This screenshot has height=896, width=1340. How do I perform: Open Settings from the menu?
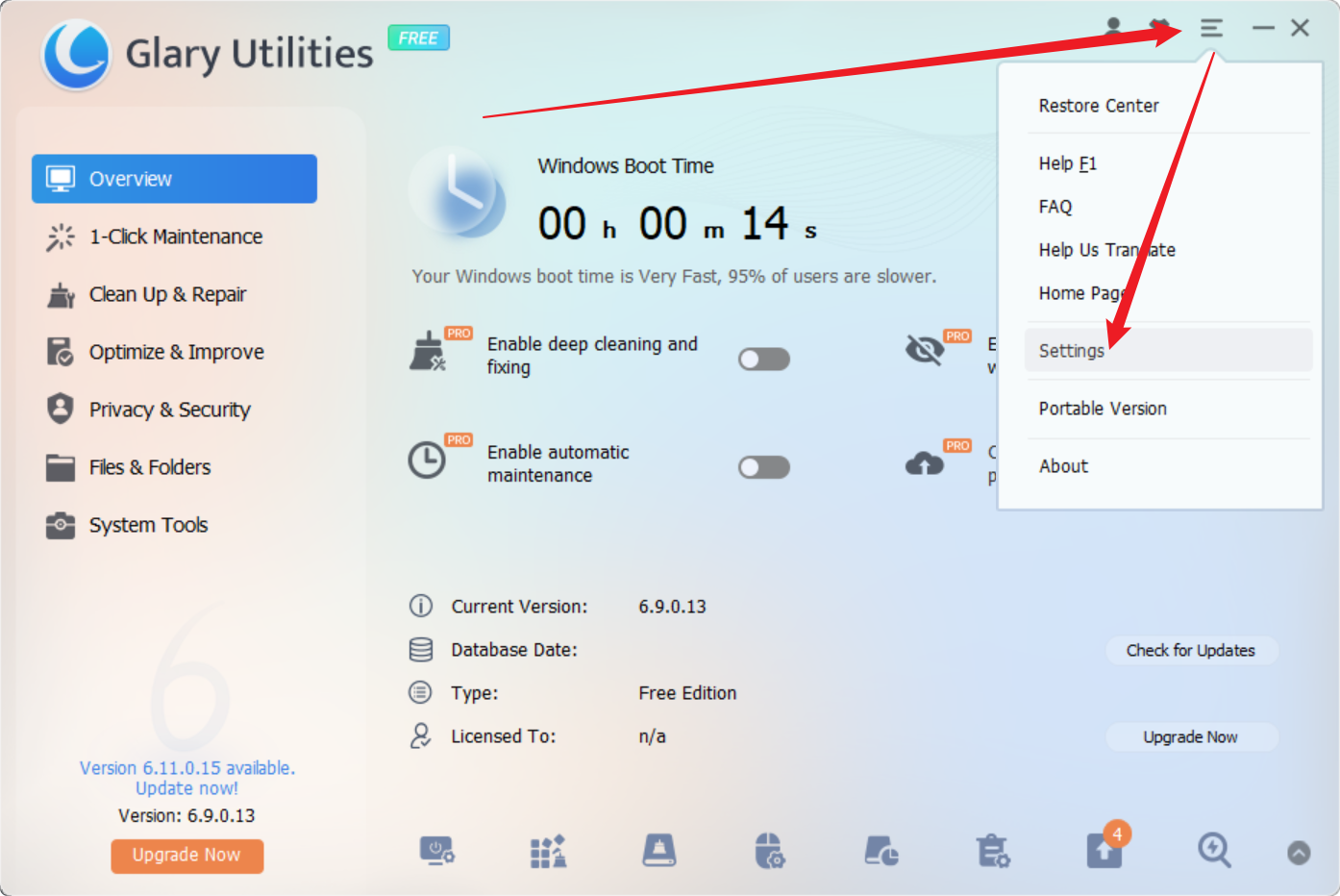(x=1168, y=351)
